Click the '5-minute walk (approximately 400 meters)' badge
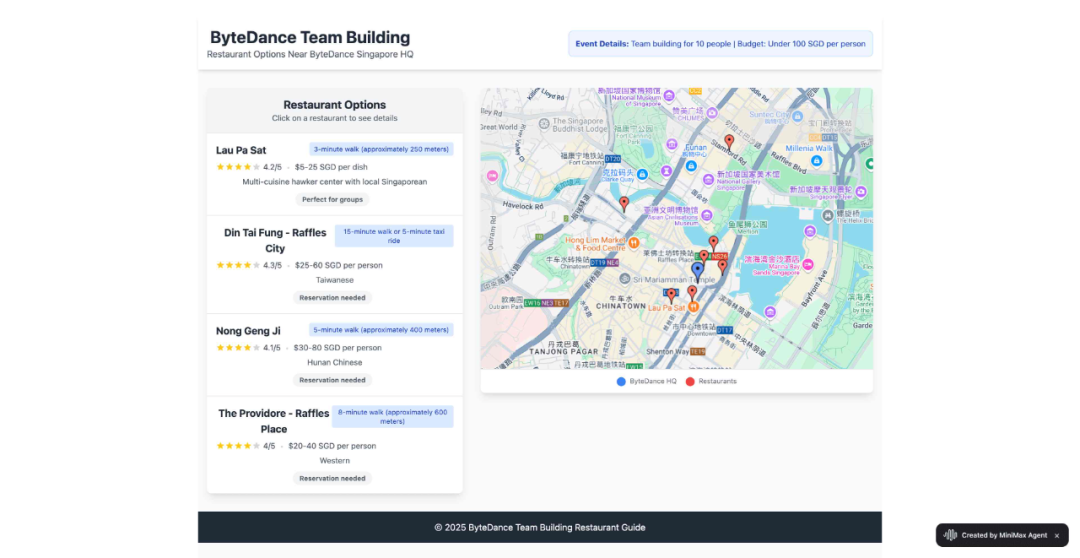 [x=381, y=330]
